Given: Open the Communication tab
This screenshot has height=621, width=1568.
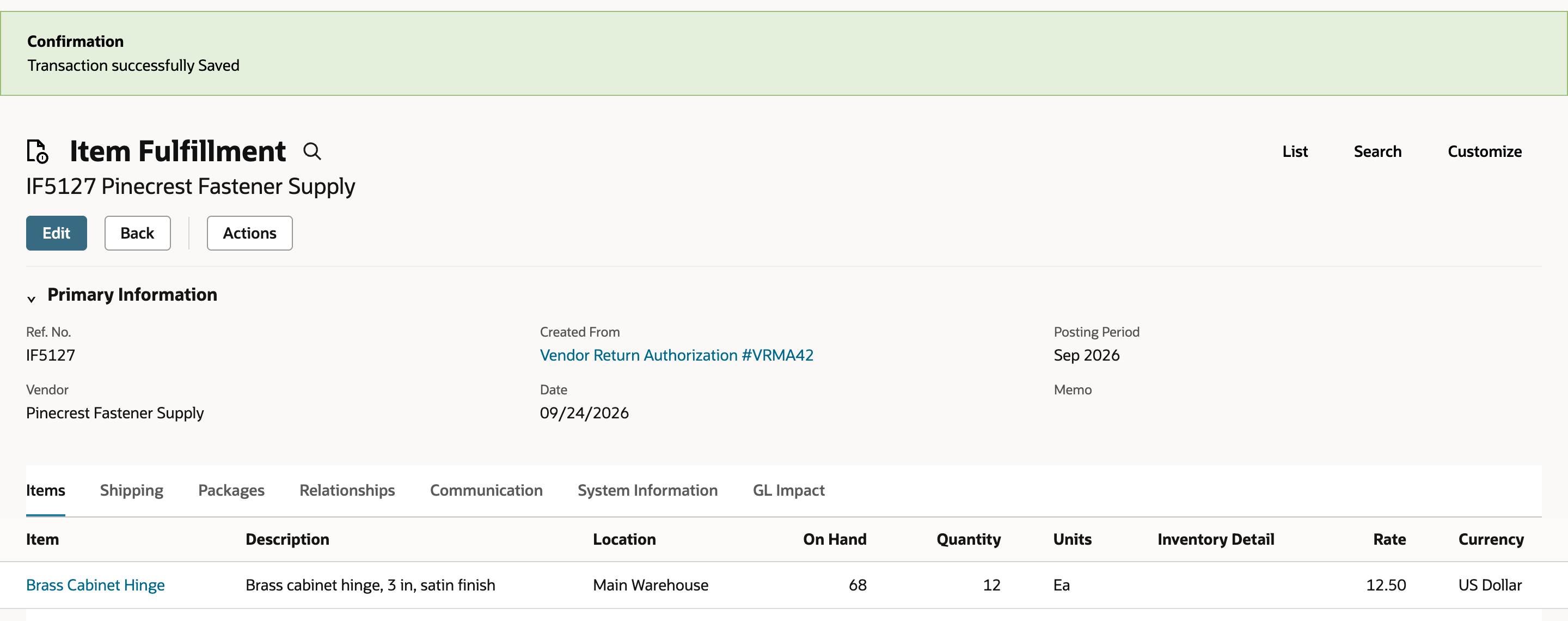Looking at the screenshot, I should [x=486, y=490].
